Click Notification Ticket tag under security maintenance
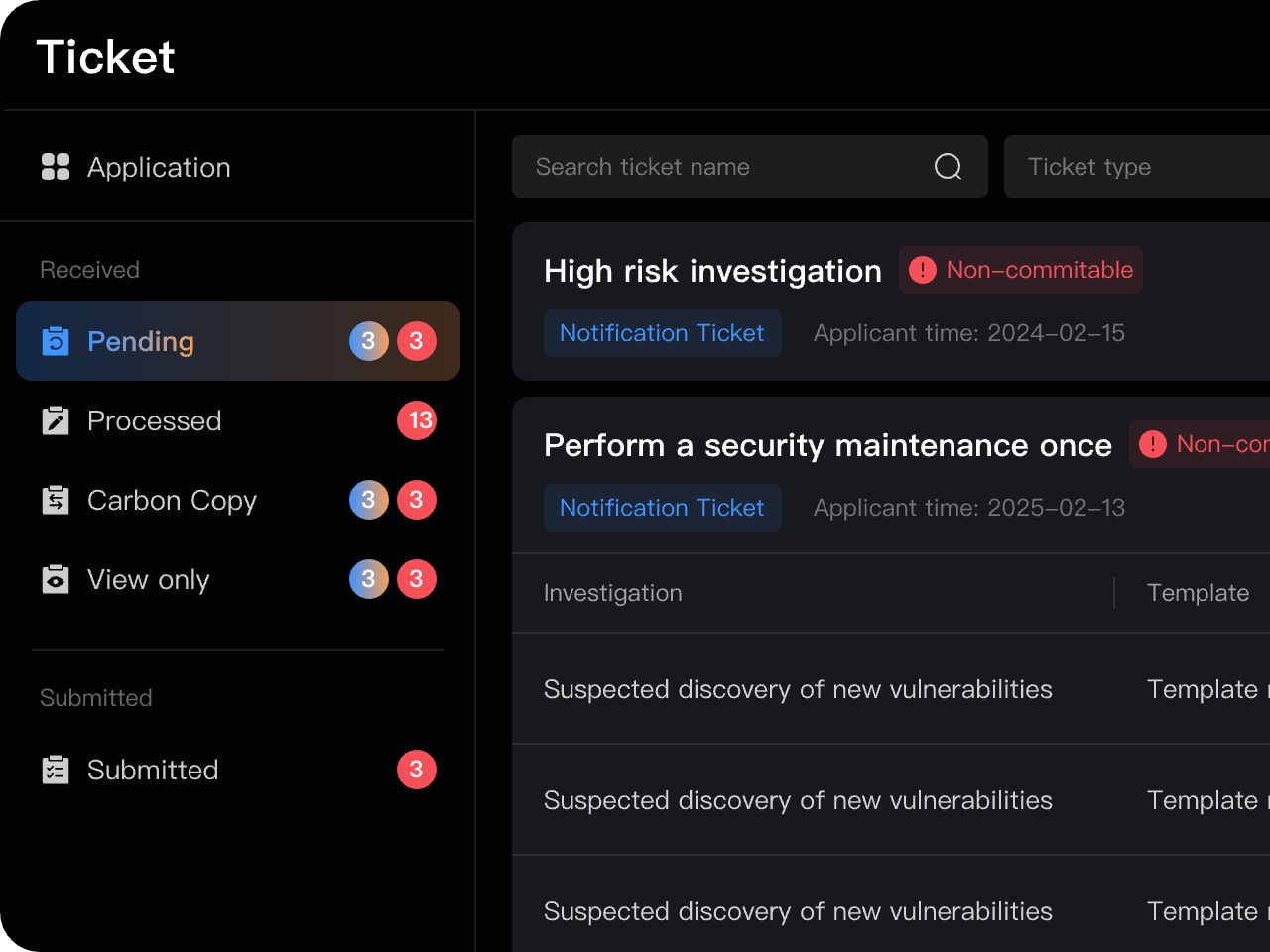 click(x=662, y=508)
